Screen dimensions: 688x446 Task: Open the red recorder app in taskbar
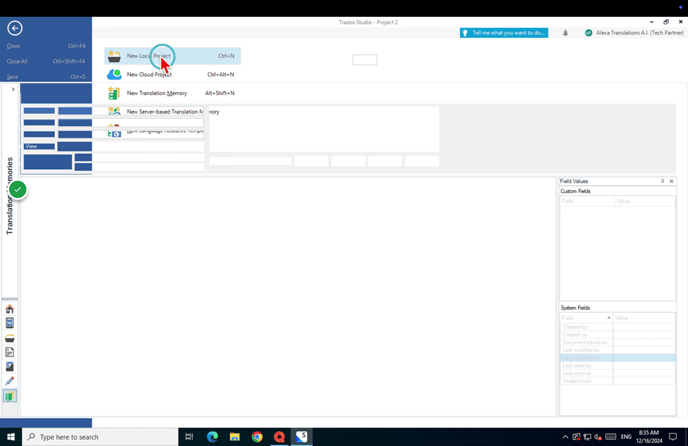pyautogui.click(x=280, y=437)
